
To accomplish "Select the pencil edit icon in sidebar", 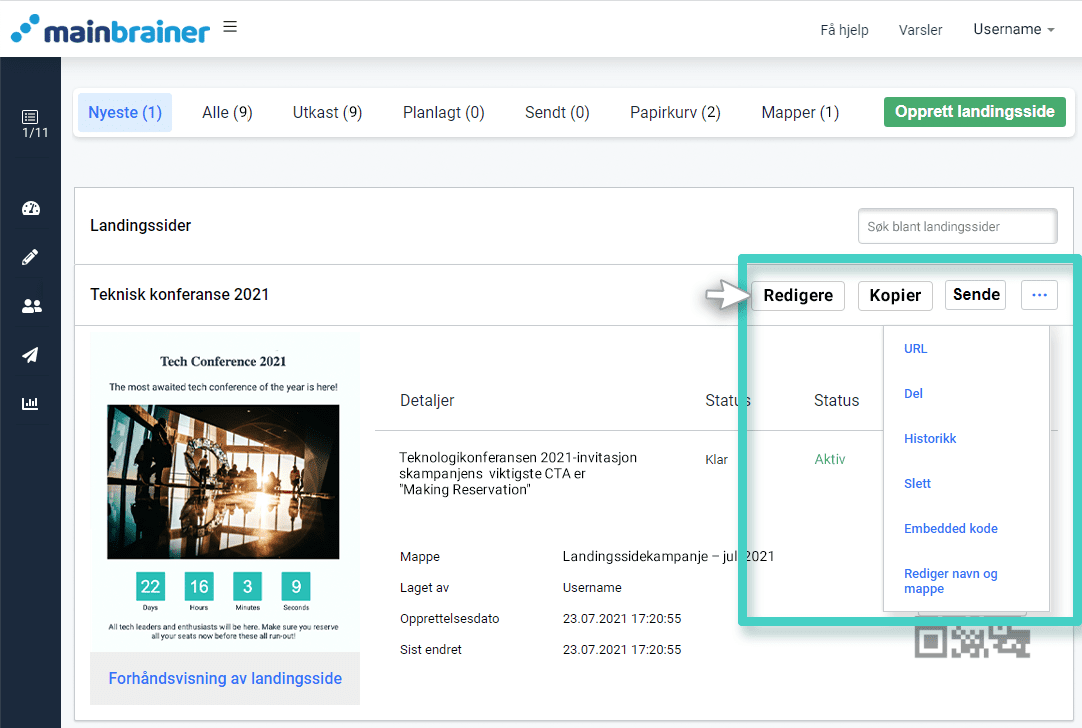I will 30,257.
